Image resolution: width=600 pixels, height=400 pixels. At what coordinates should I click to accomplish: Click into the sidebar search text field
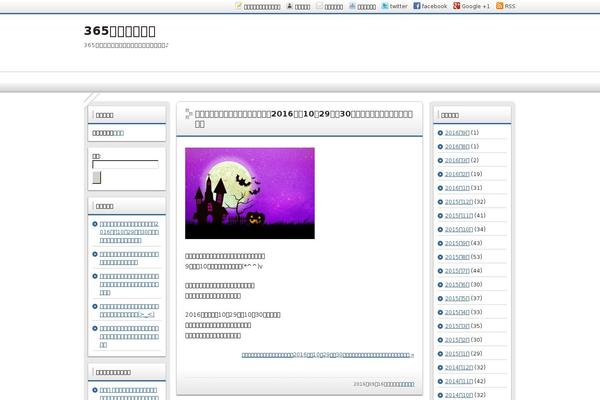pos(125,165)
